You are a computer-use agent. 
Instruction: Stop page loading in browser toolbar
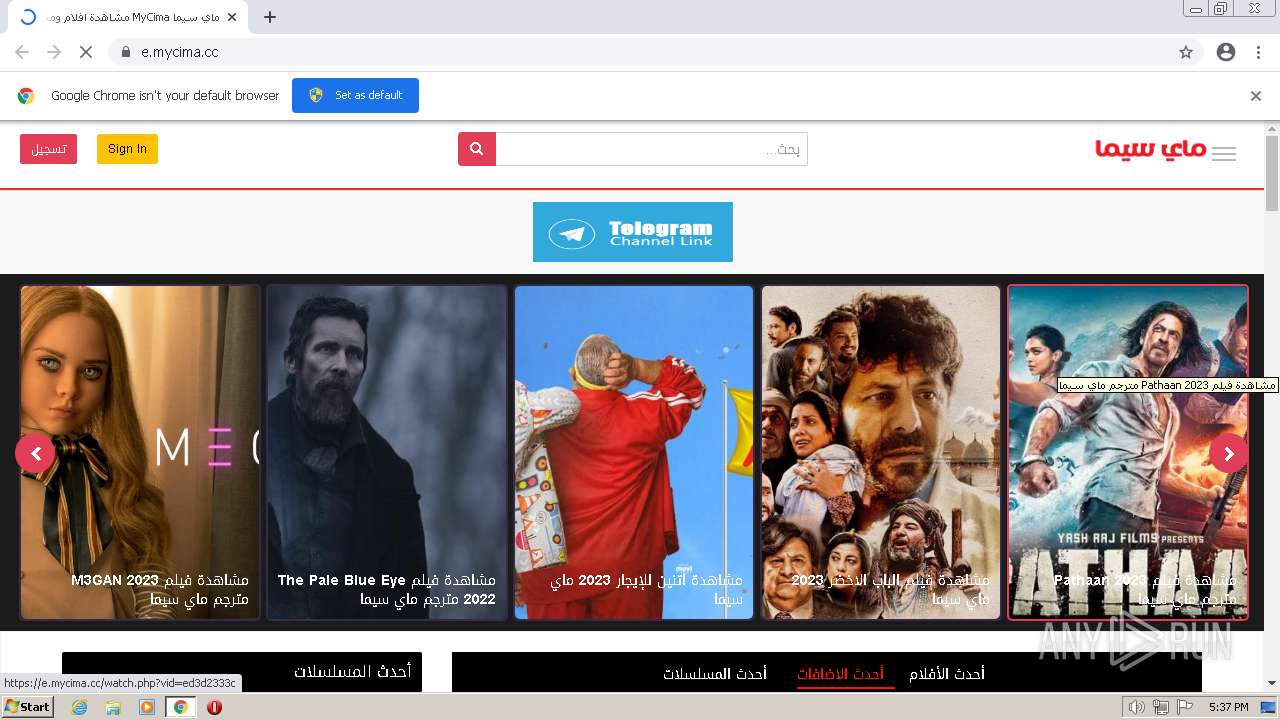pyautogui.click(x=86, y=52)
